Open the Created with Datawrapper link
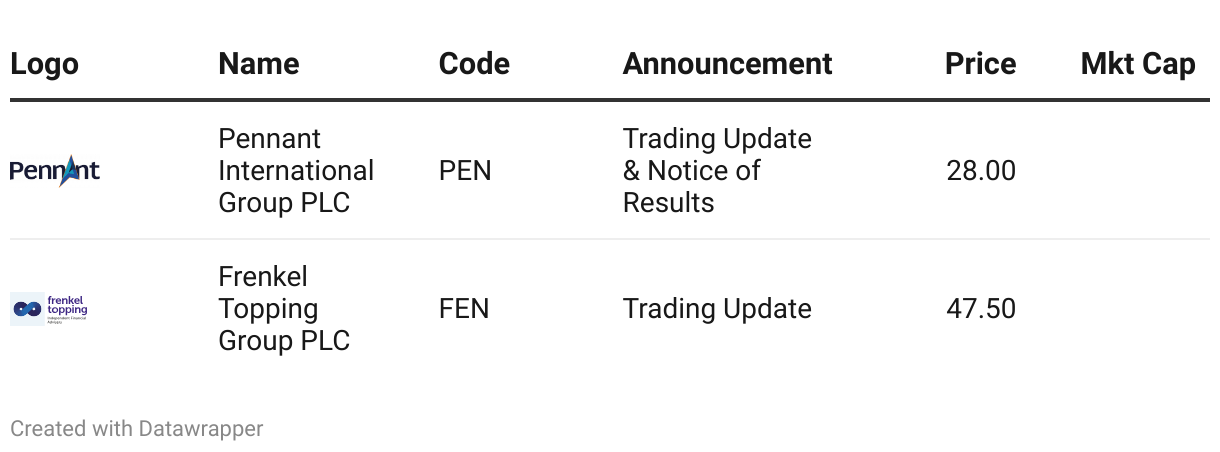Viewport: 1220px width, 452px height. click(136, 429)
